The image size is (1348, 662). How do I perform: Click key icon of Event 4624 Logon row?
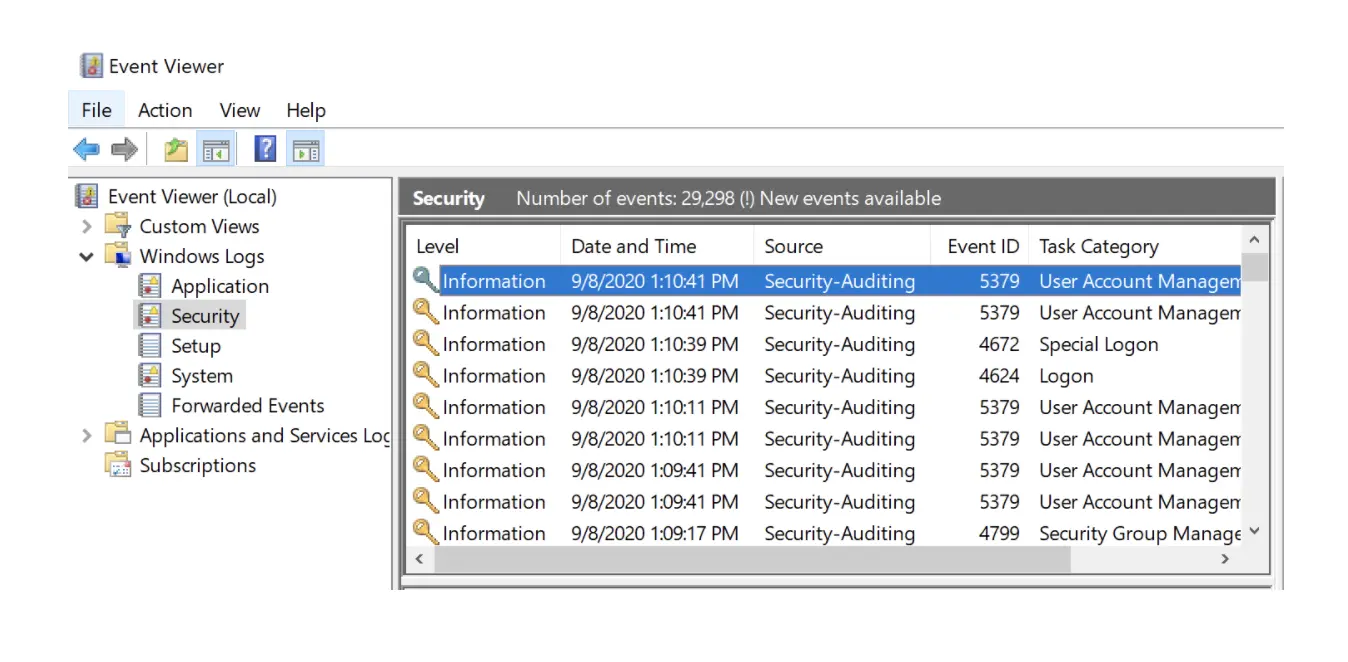click(x=426, y=375)
